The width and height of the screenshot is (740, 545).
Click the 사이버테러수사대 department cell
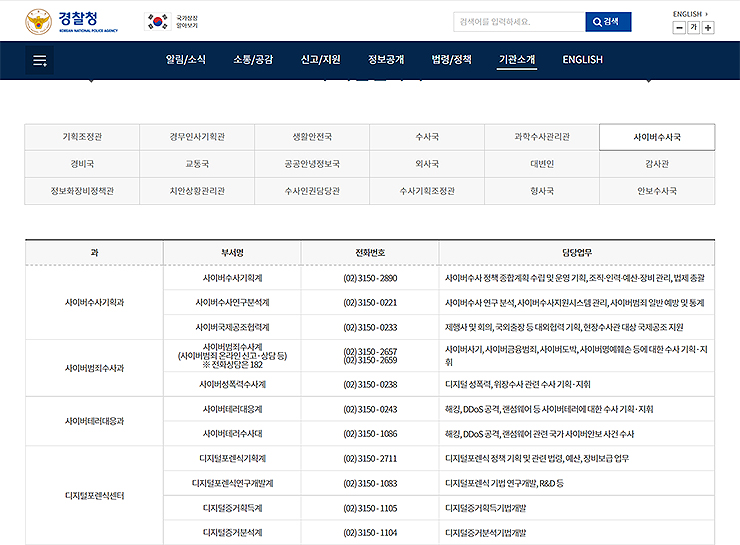232,434
